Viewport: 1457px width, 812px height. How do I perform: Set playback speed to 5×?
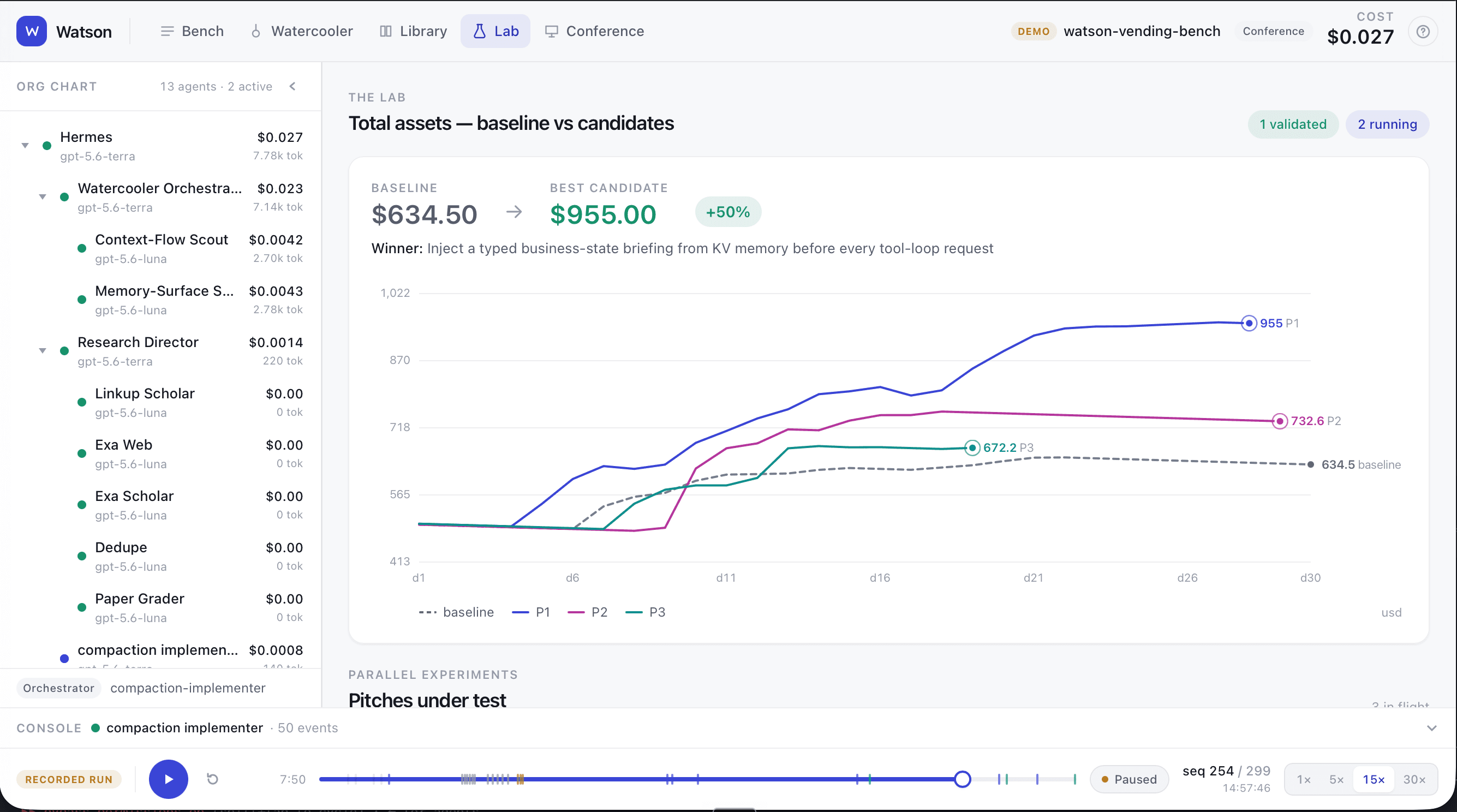(x=1336, y=779)
